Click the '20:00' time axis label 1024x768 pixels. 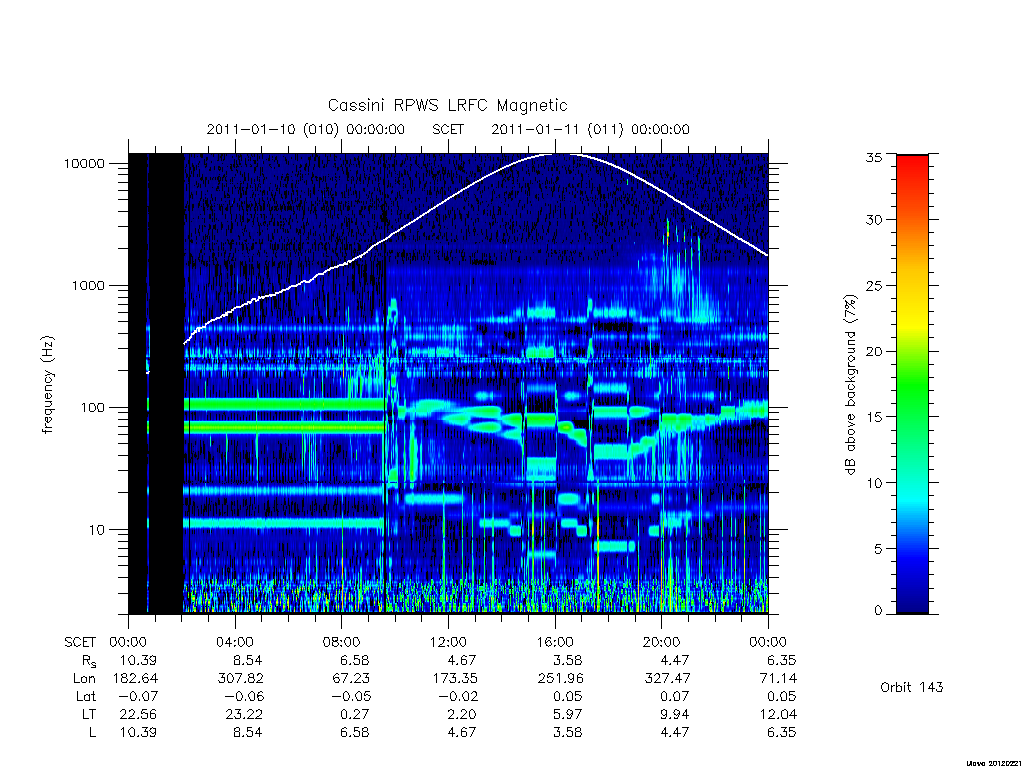662,643
